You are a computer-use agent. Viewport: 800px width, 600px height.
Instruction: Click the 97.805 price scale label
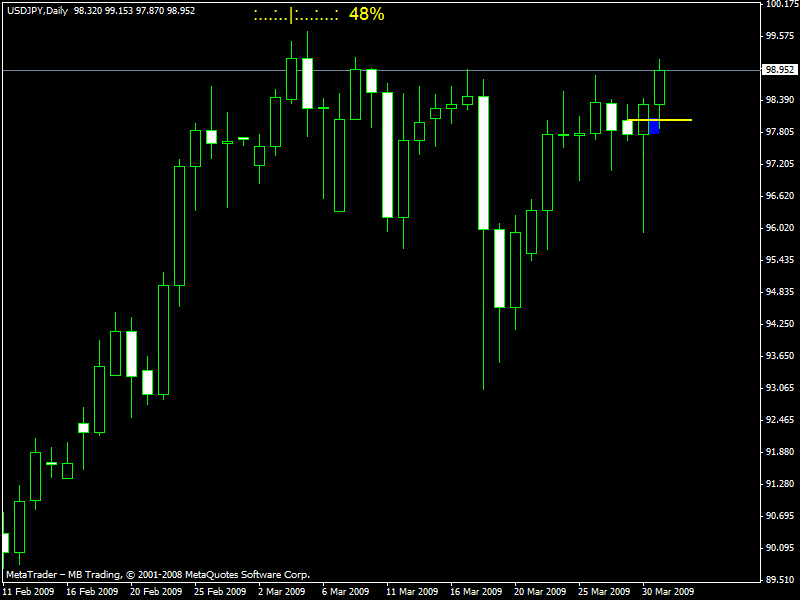tap(780, 132)
